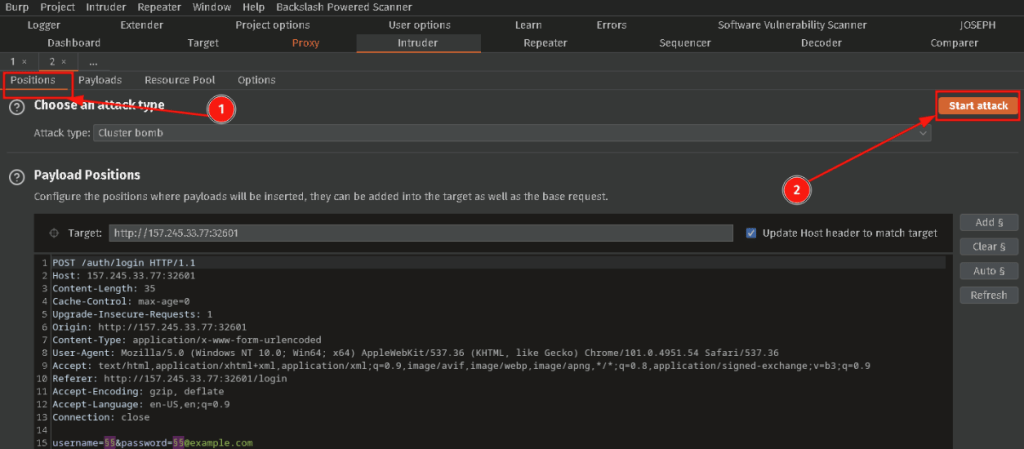Image resolution: width=1024 pixels, height=449 pixels.
Task: Click the target crosshair icon
Action: click(54, 233)
